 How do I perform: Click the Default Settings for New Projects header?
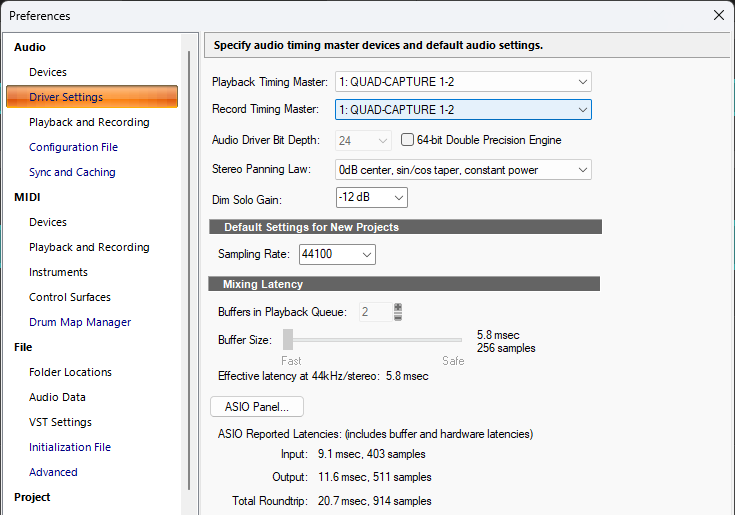pos(405,227)
